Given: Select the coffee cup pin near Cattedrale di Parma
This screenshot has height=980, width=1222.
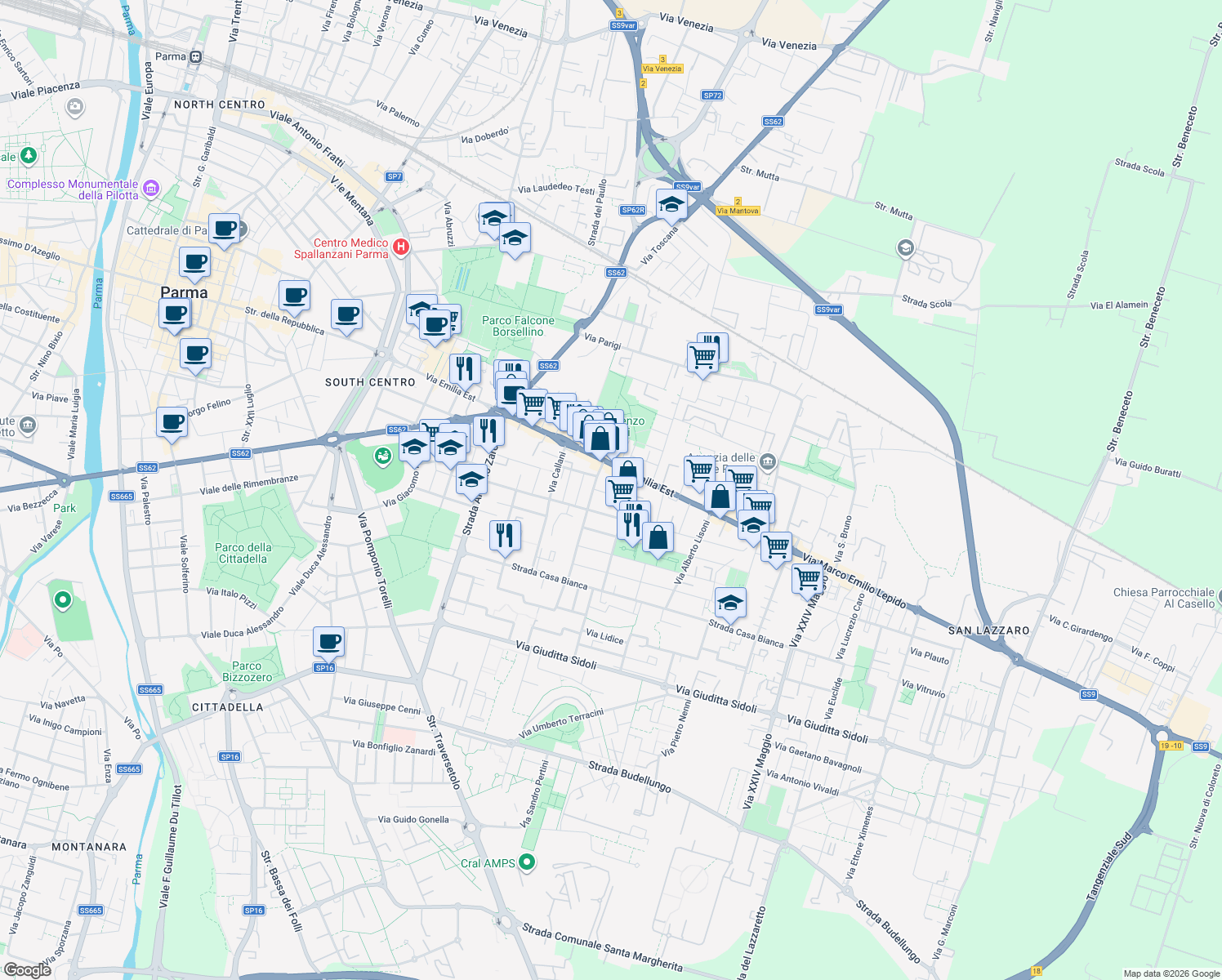Looking at the screenshot, I should tap(223, 229).
